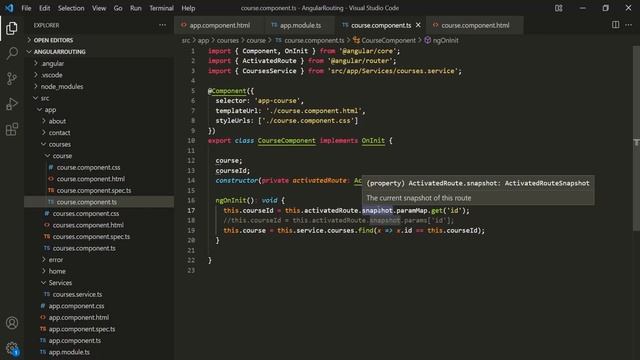Open courses.component.spec.ts file
The width and height of the screenshot is (640, 360).
pos(99,237)
